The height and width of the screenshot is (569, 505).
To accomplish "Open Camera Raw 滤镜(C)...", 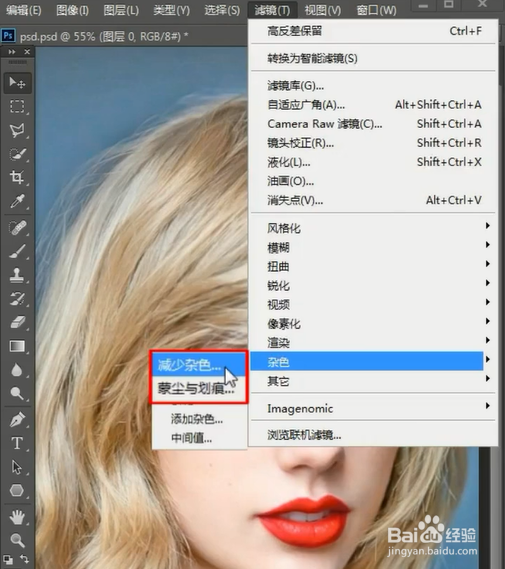I will tap(374, 124).
